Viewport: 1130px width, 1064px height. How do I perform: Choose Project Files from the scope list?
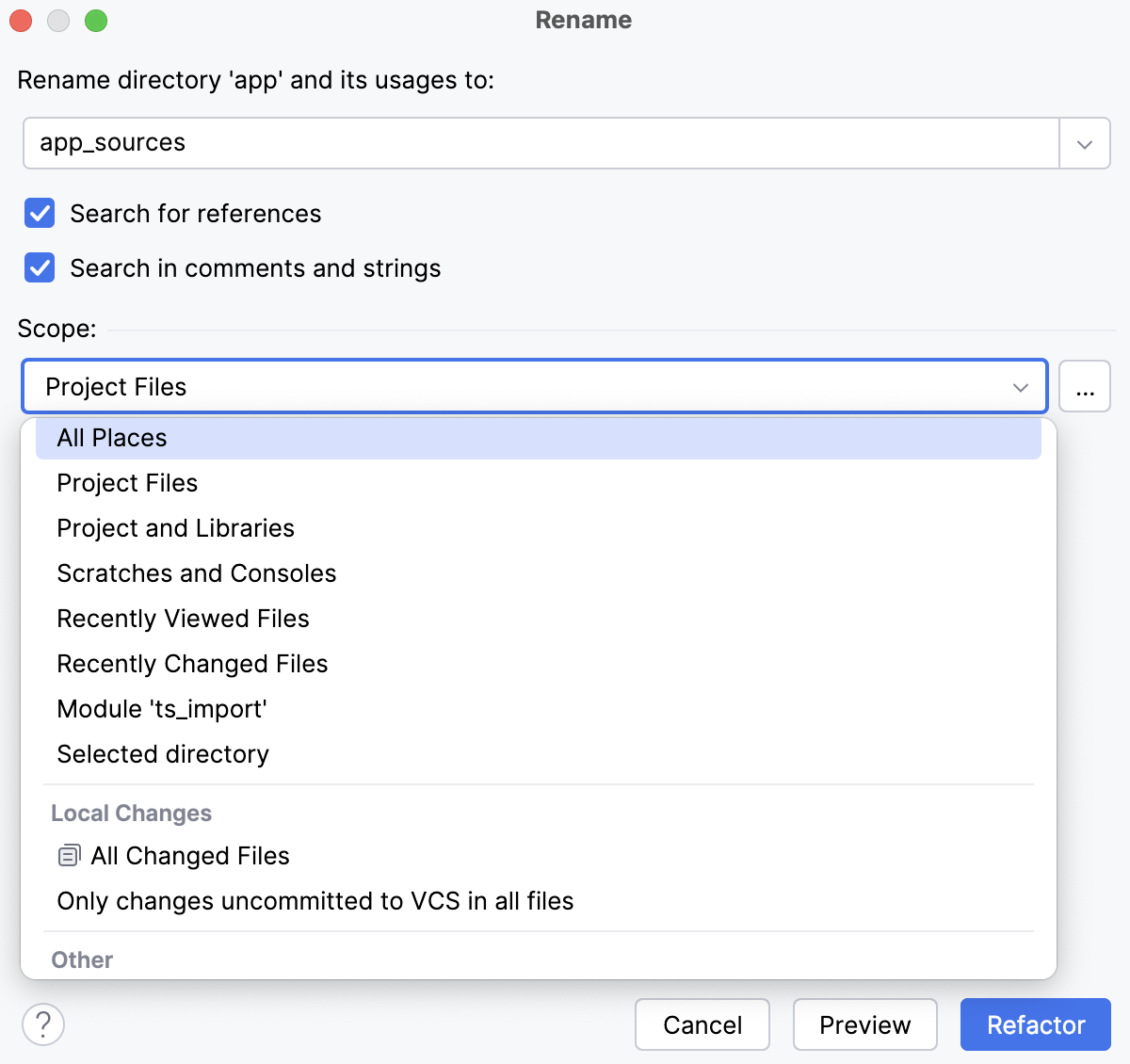tap(127, 483)
